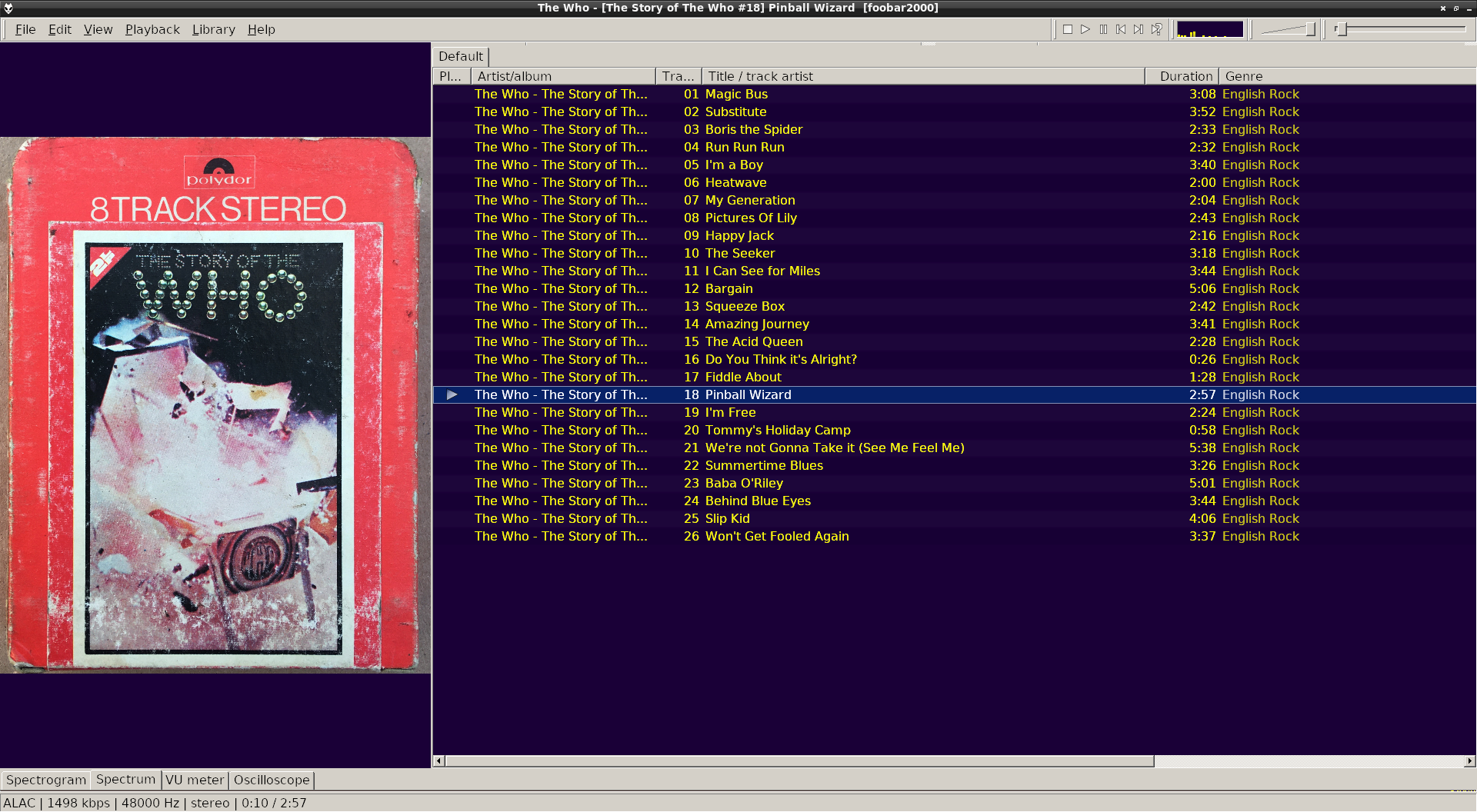This screenshot has width=1477, height=812.
Task: Switch to the Oscilloscope tab
Action: [272, 780]
